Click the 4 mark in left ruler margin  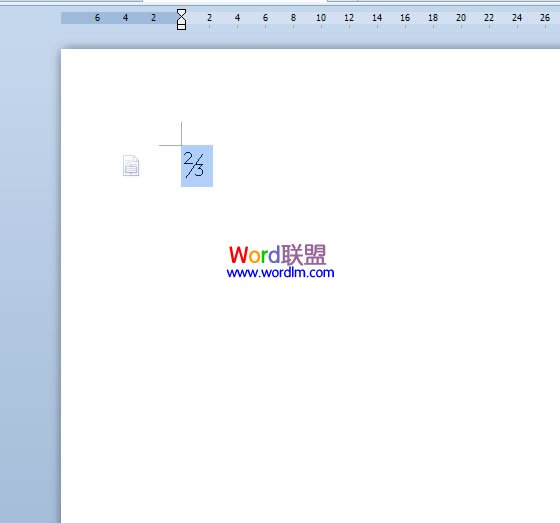pyautogui.click(x=125, y=18)
